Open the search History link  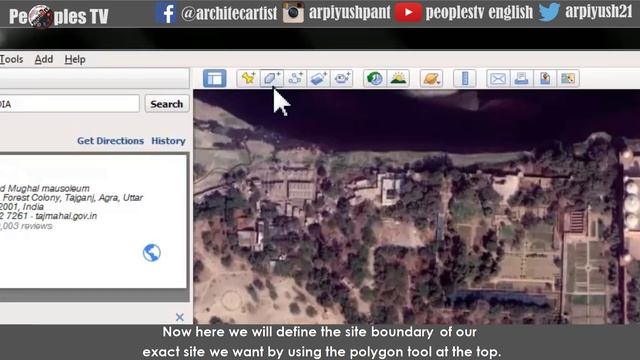tap(168, 140)
